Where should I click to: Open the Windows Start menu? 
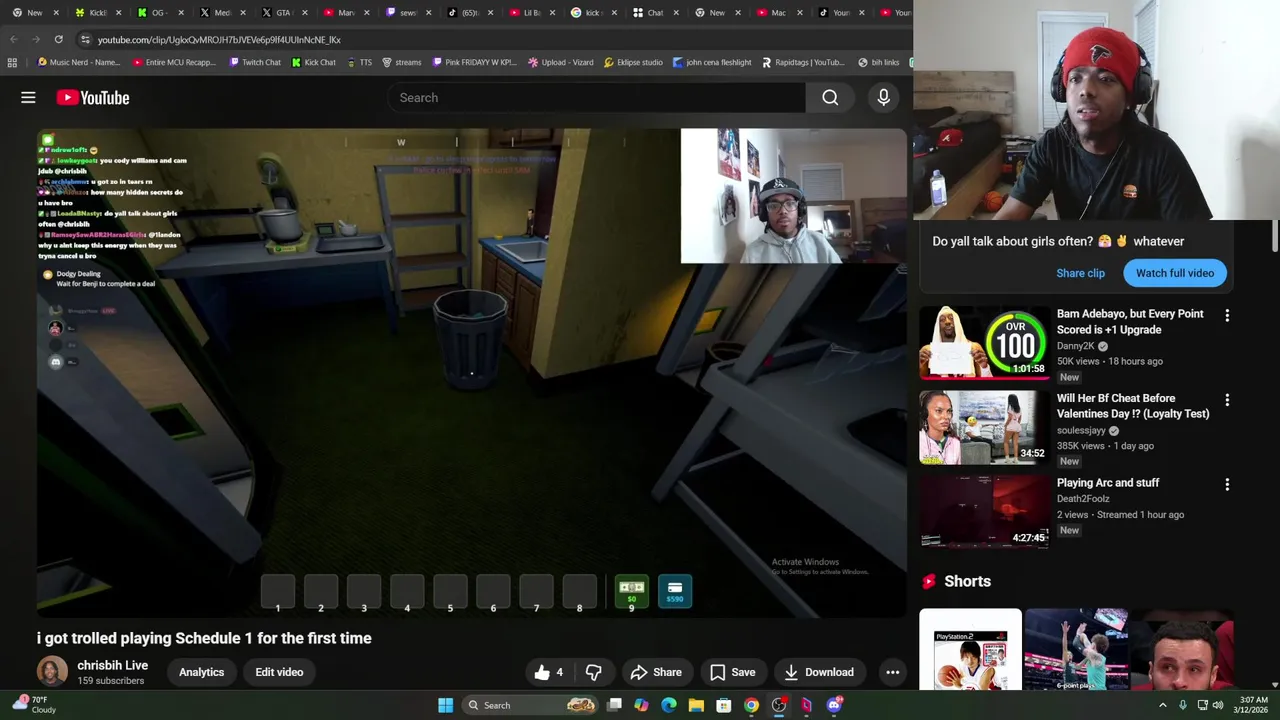click(x=445, y=705)
